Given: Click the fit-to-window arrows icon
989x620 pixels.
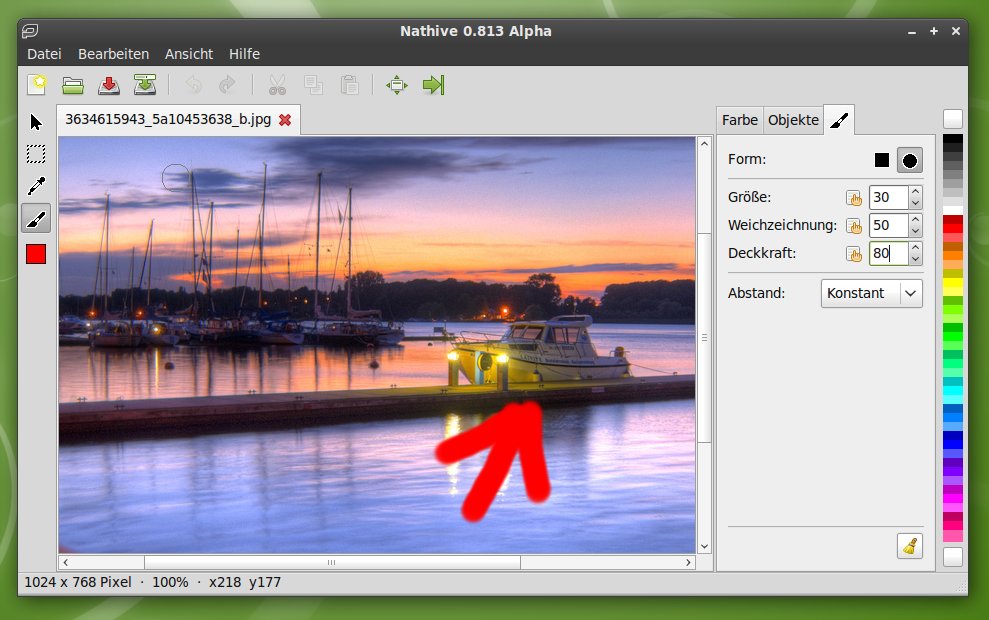Looking at the screenshot, I should [397, 85].
